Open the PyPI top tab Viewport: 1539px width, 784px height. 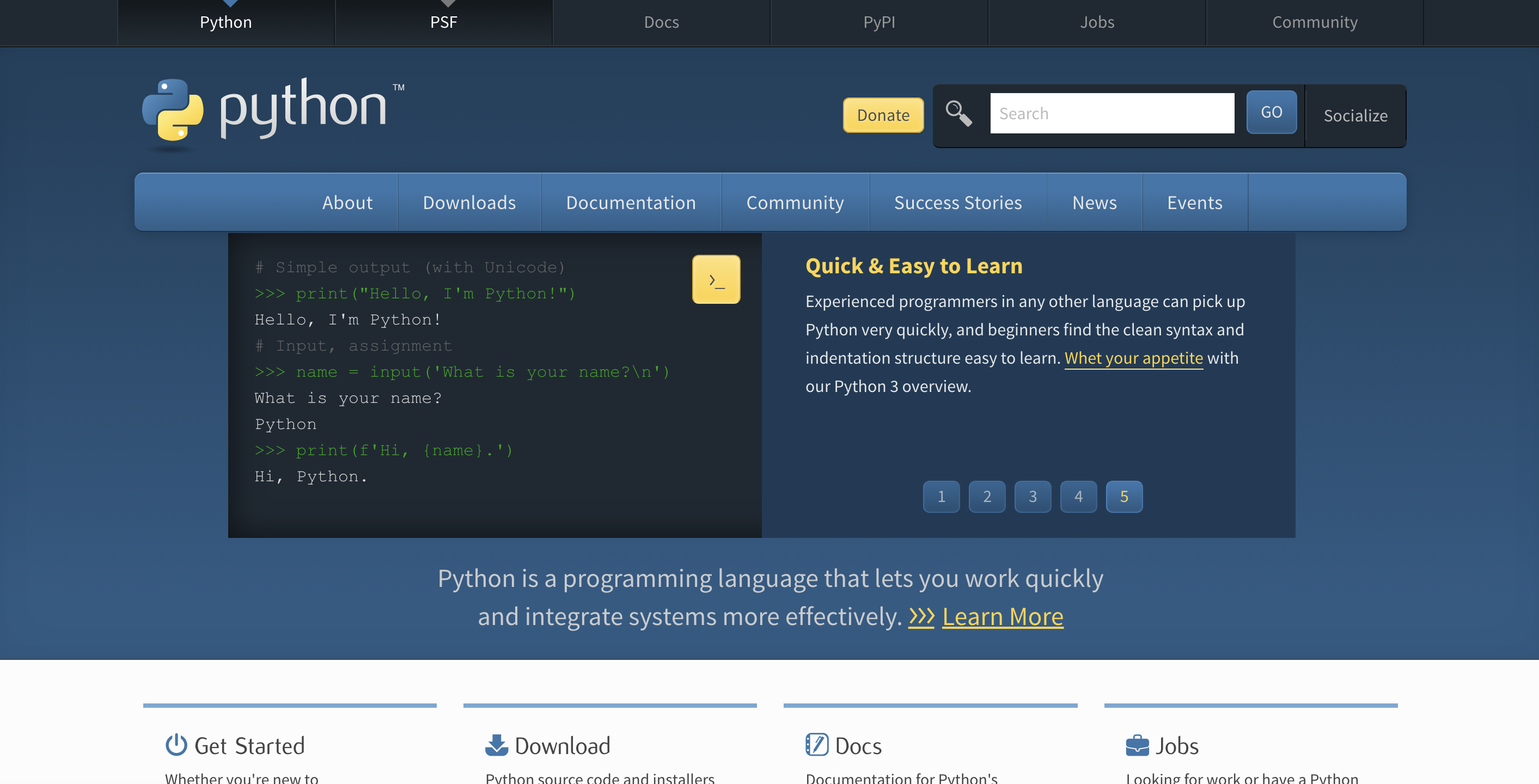(879, 22)
